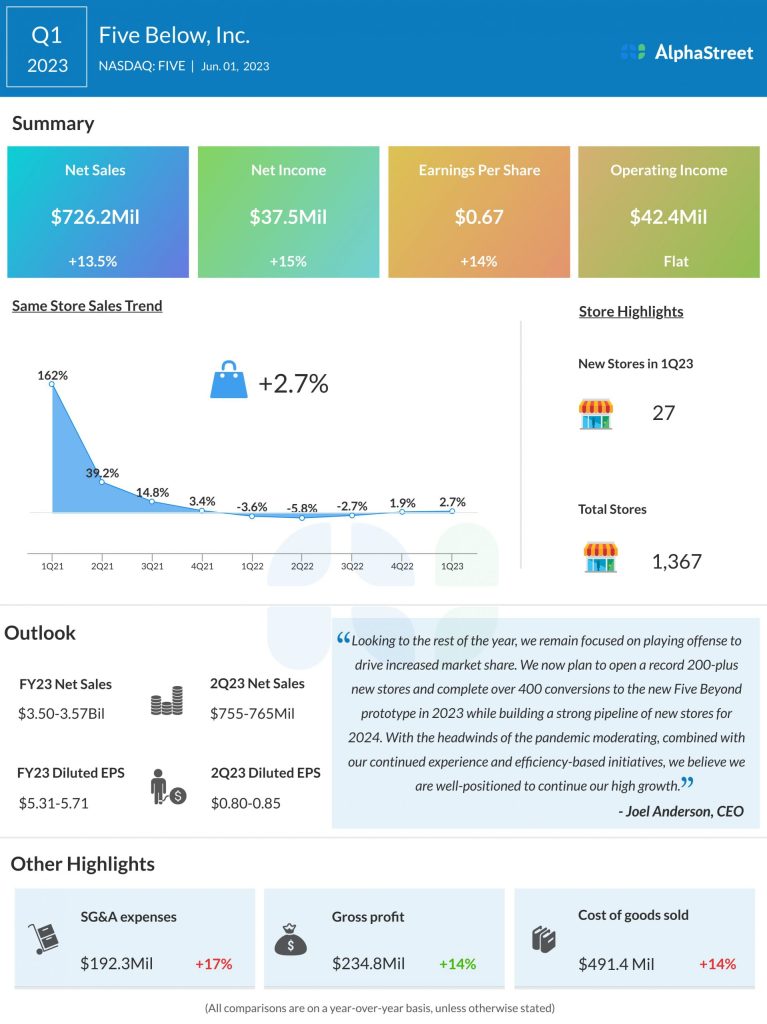Click the AlphaStreet logo icon
Viewport: 767px width, 1024px height.
(632, 52)
